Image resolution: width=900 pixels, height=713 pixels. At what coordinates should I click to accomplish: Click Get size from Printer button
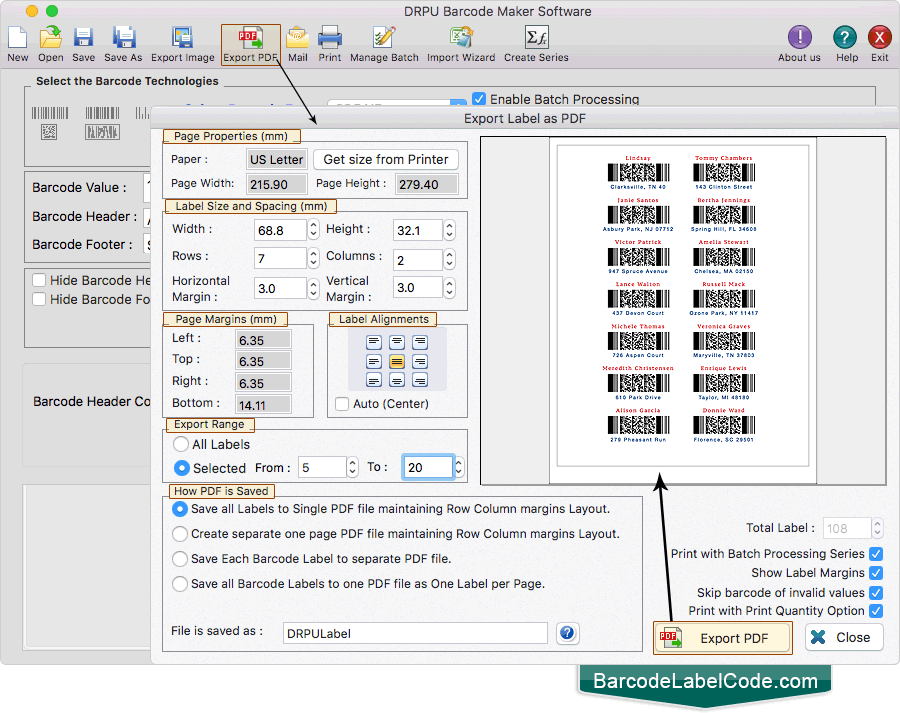[386, 160]
